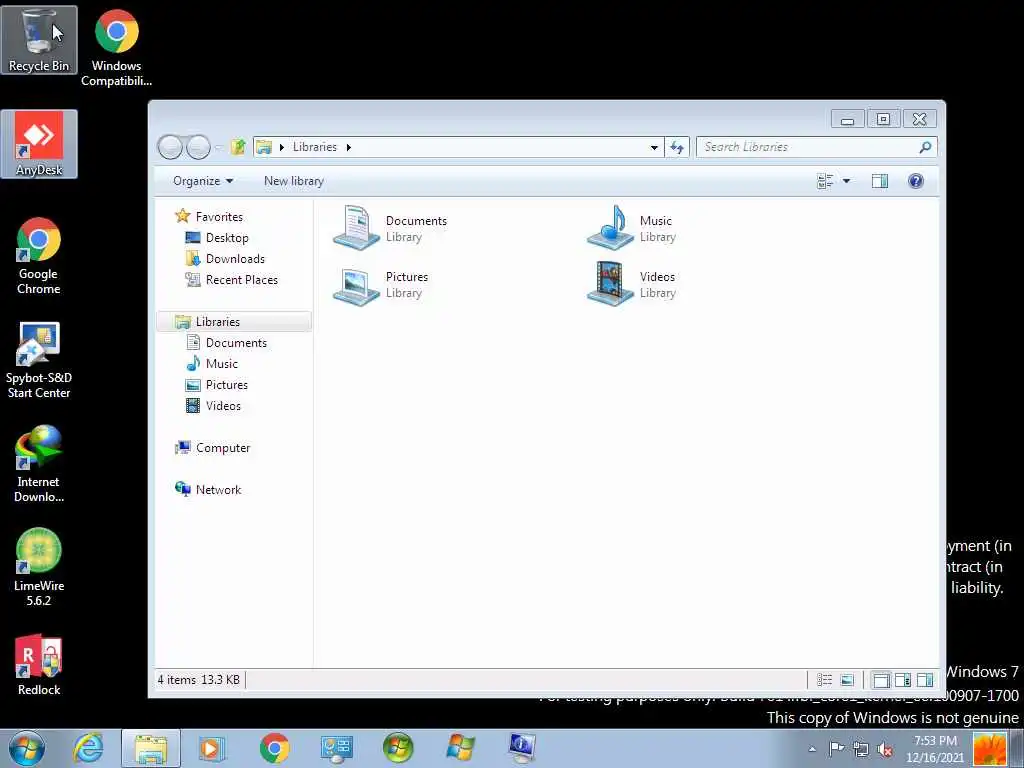Refresh the Libraries address bar

[677, 147]
